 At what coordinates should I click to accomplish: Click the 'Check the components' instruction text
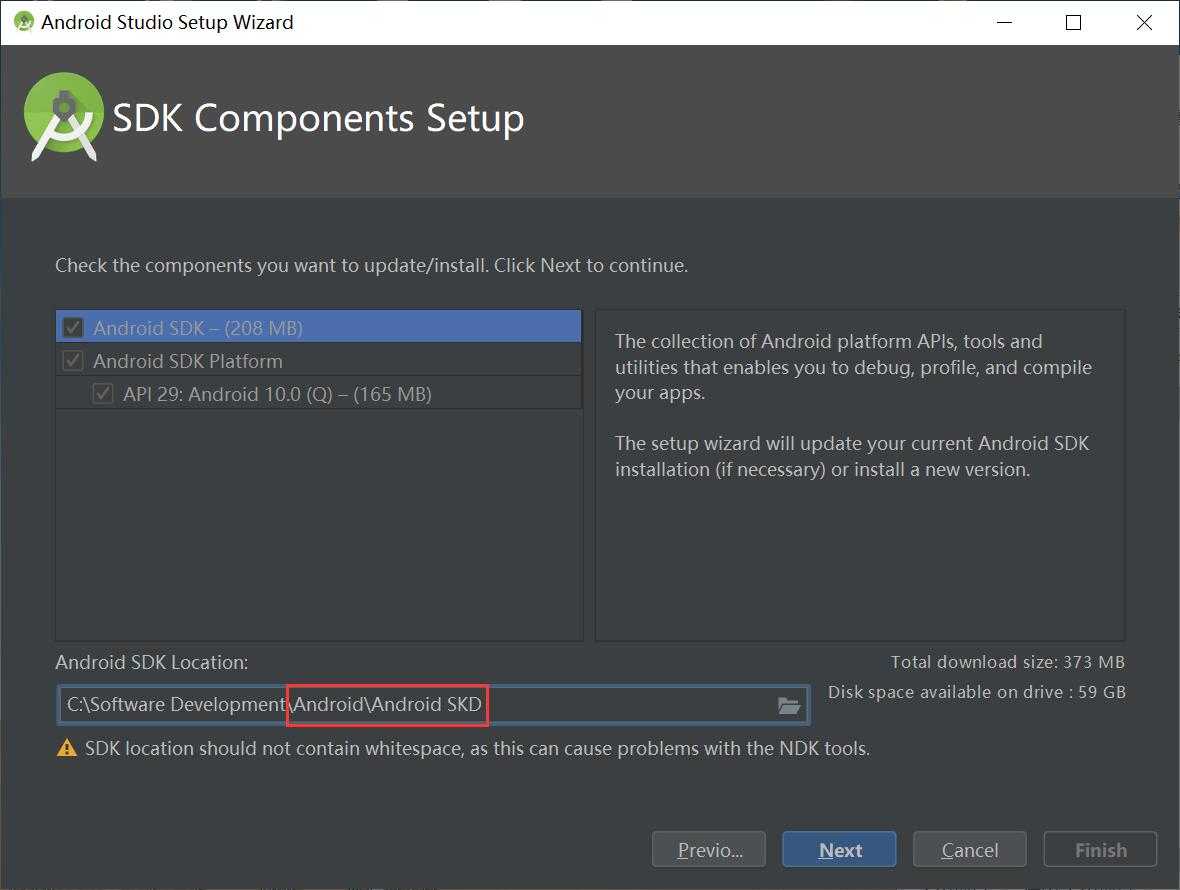(371, 266)
